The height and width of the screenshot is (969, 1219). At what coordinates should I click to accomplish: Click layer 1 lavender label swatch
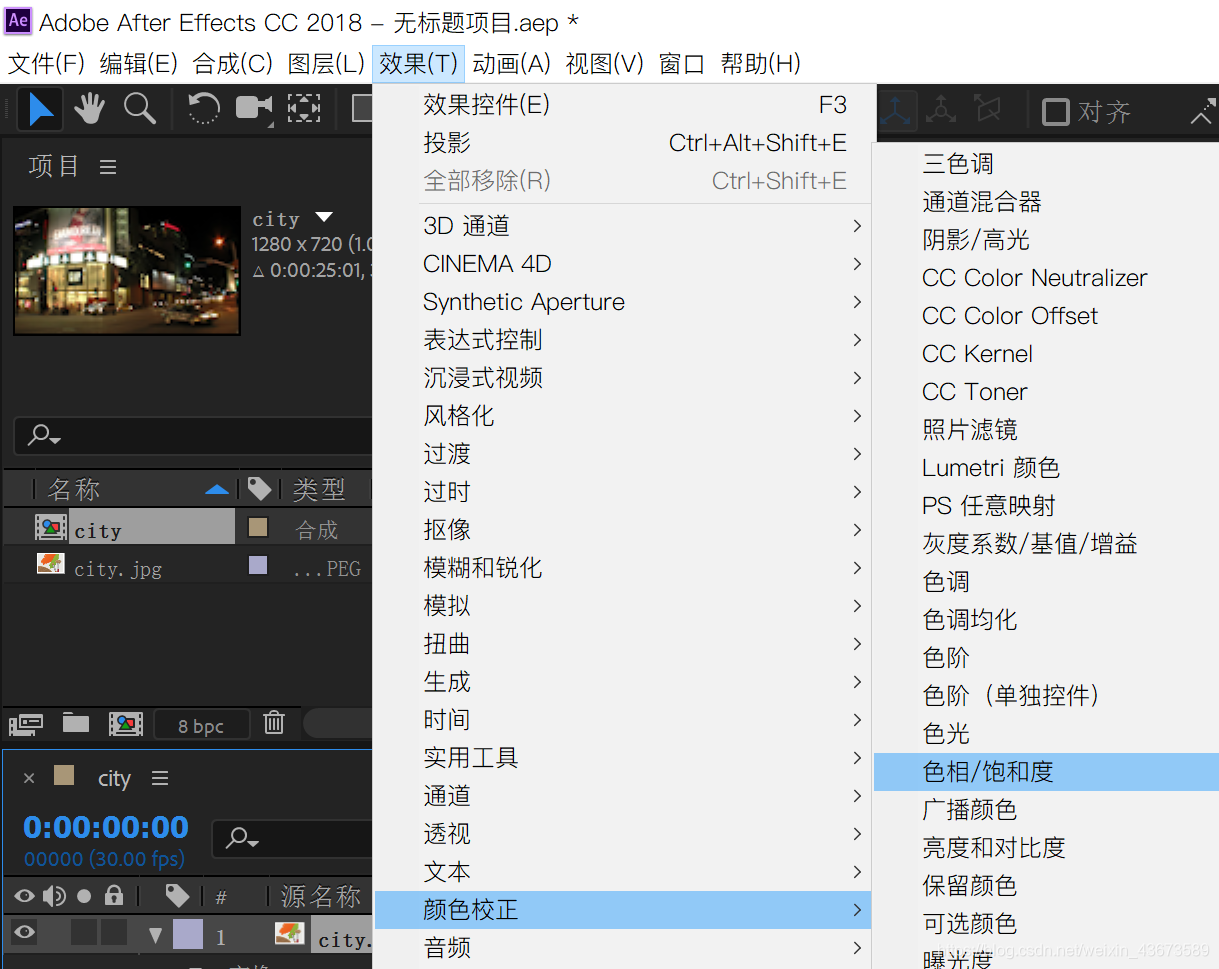[187, 934]
